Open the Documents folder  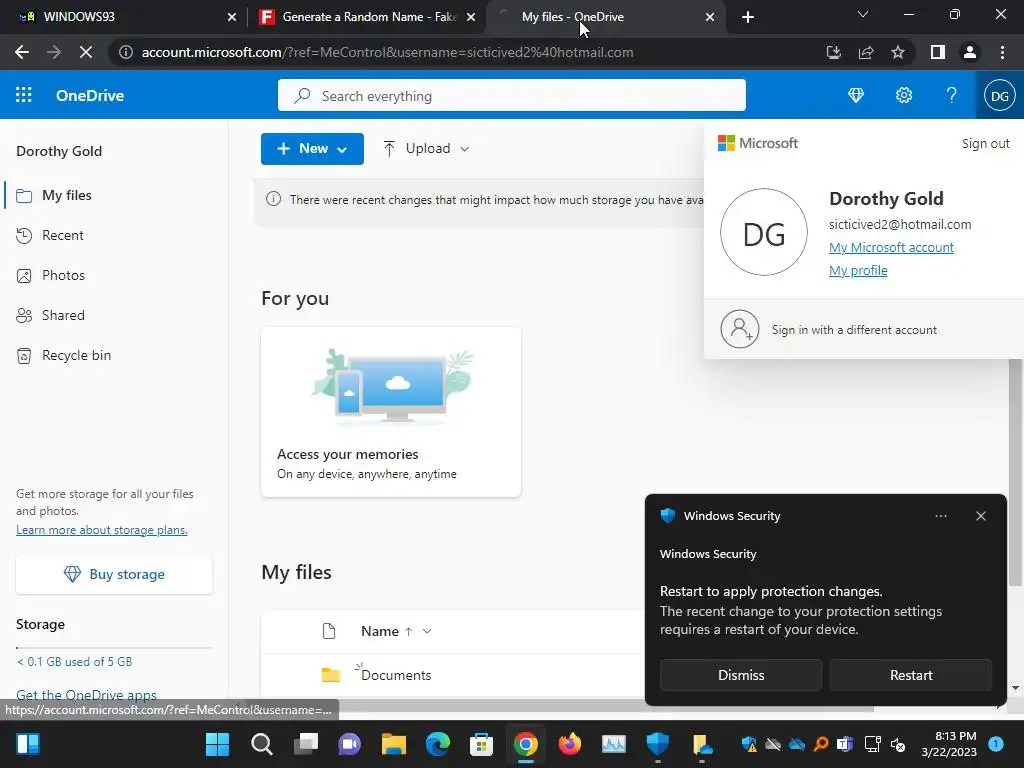(396, 675)
